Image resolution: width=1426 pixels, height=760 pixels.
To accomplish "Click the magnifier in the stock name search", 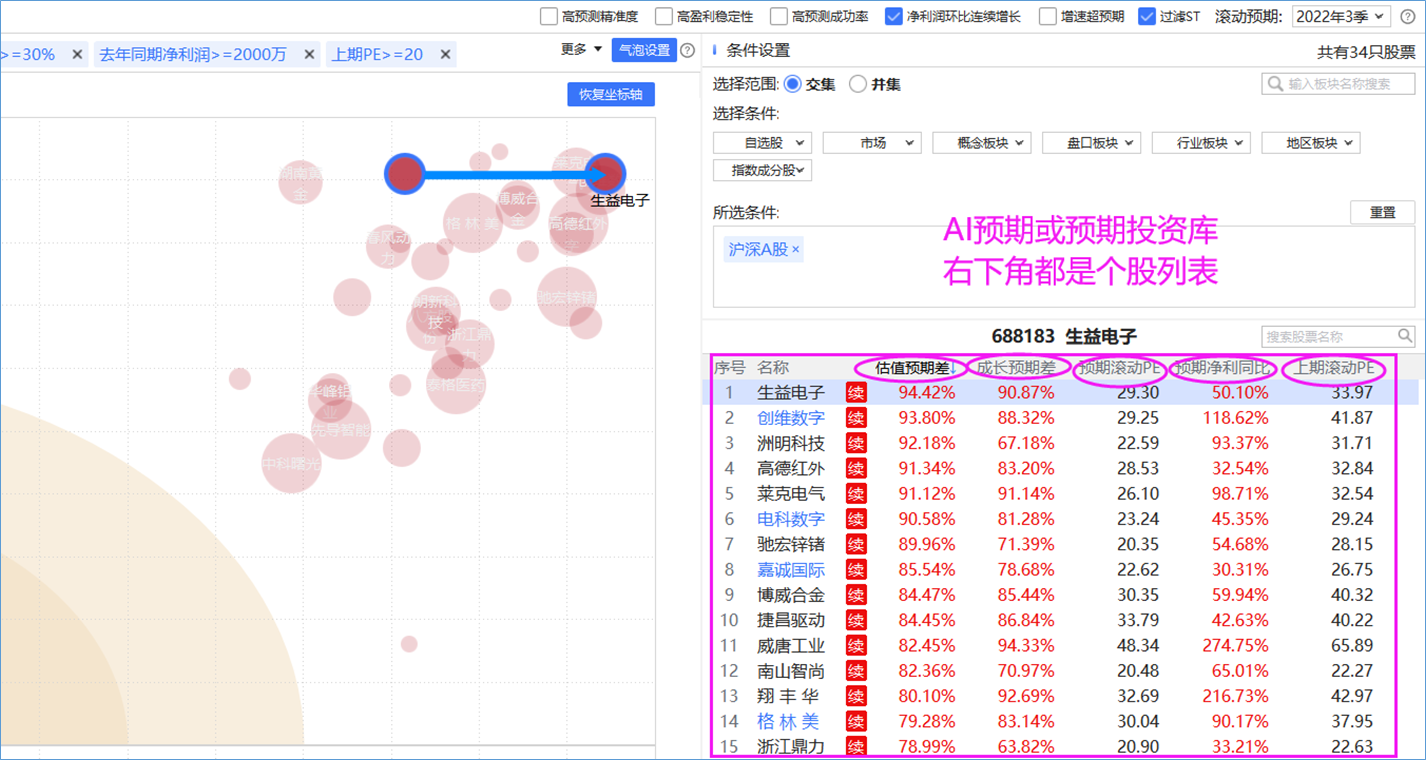I will pyautogui.click(x=1405, y=337).
